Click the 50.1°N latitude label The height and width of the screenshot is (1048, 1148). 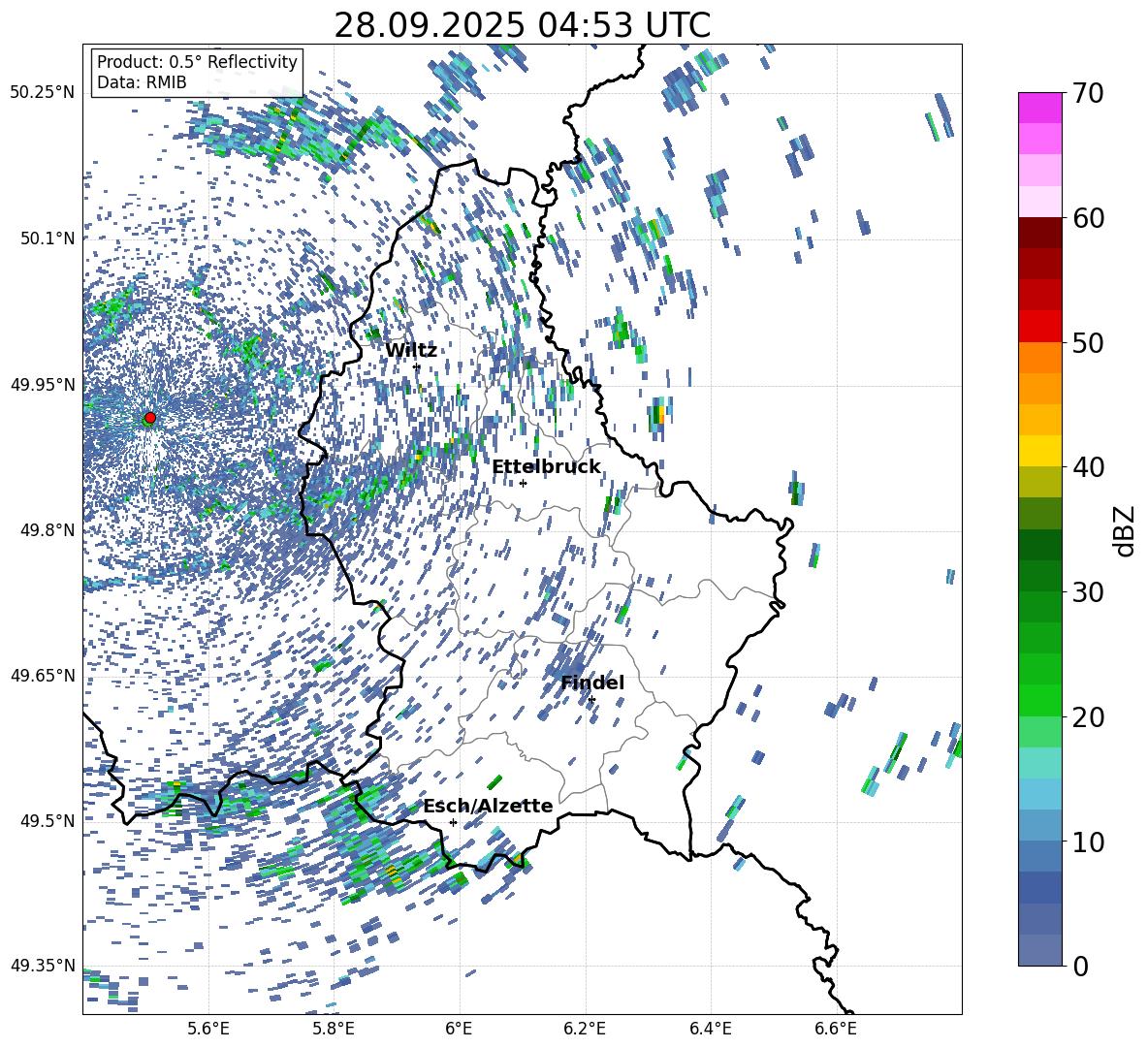47,238
